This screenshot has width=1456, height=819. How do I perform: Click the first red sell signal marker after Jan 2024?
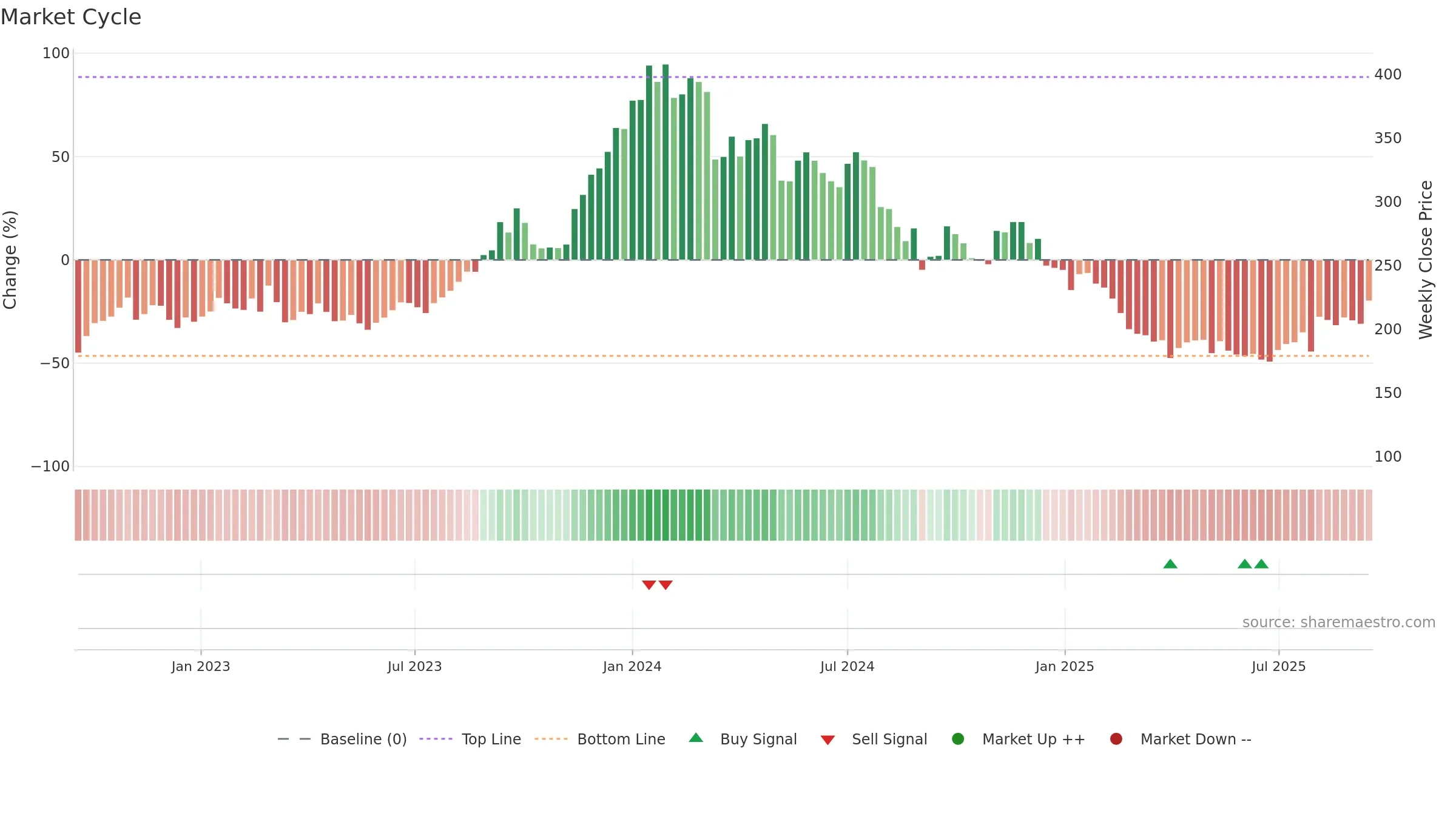click(649, 585)
